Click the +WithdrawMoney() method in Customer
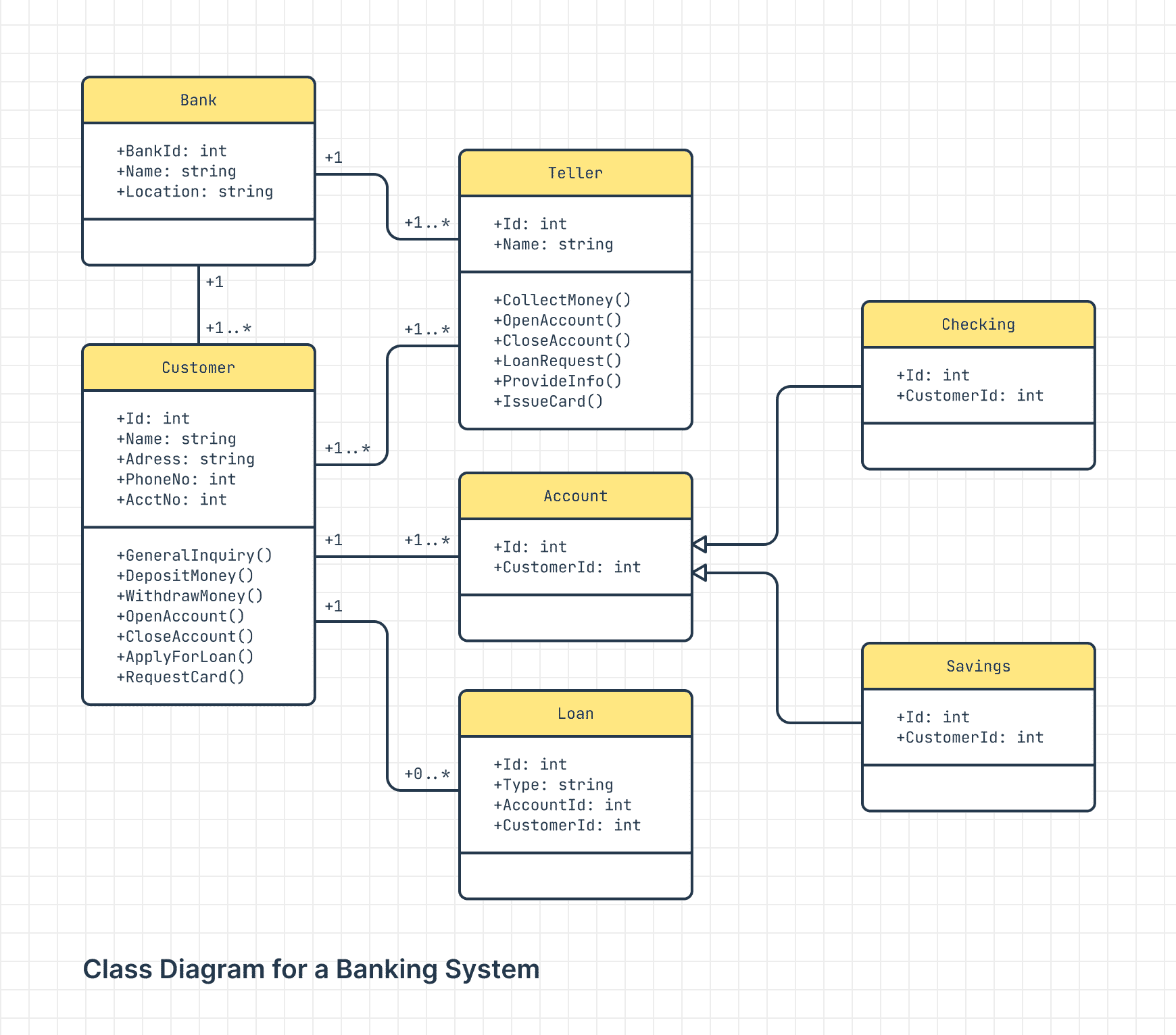1176x1035 pixels. coord(190,596)
